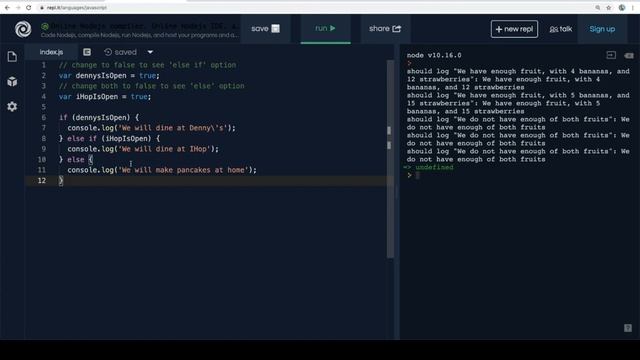Click the editor vertical scrollbar
The image size is (640, 360).
pyautogui.click(x=390, y=159)
